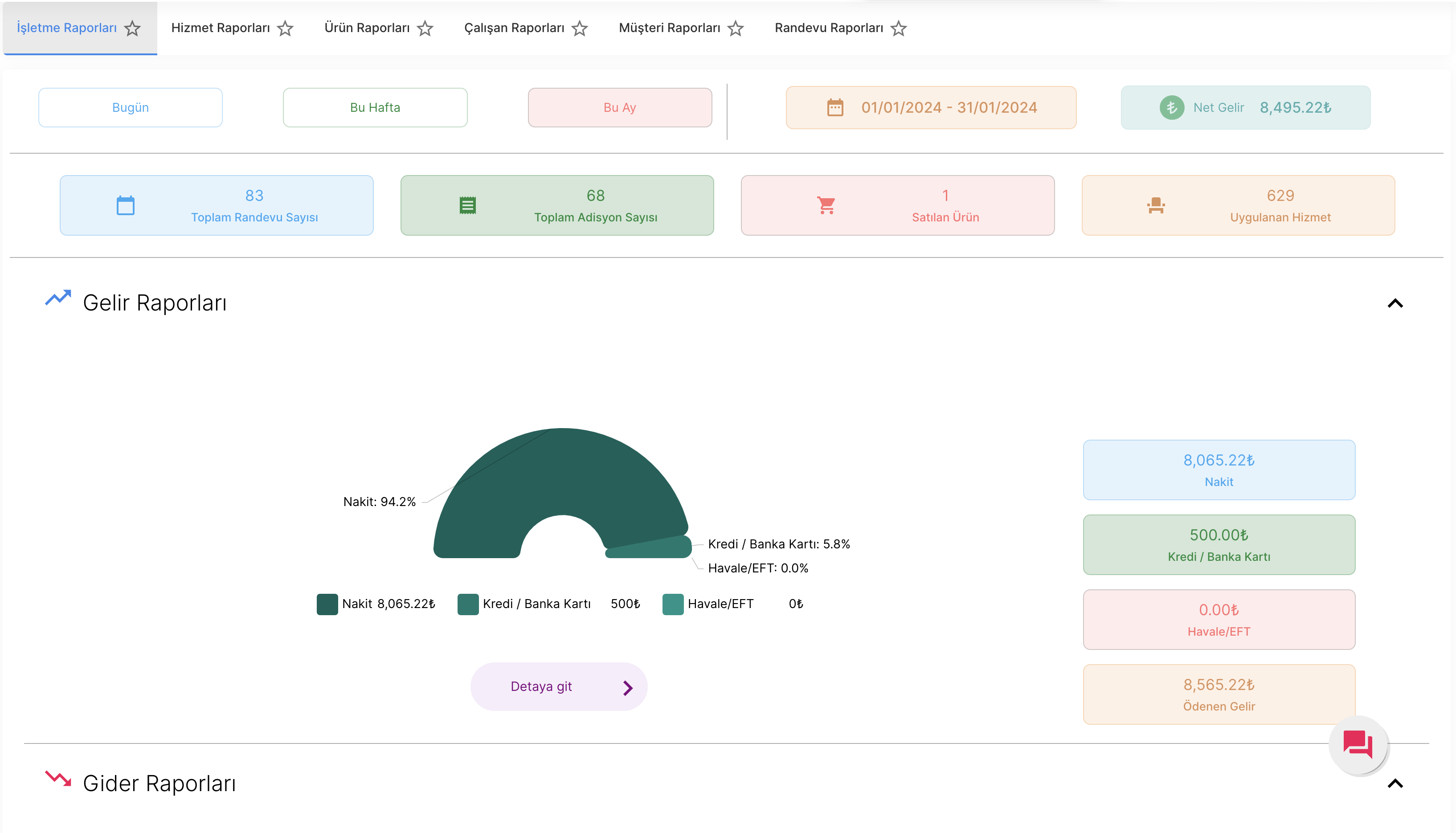Screen dimensions: 1456x833
Task: Click the calendar icon in date range
Action: (835, 107)
